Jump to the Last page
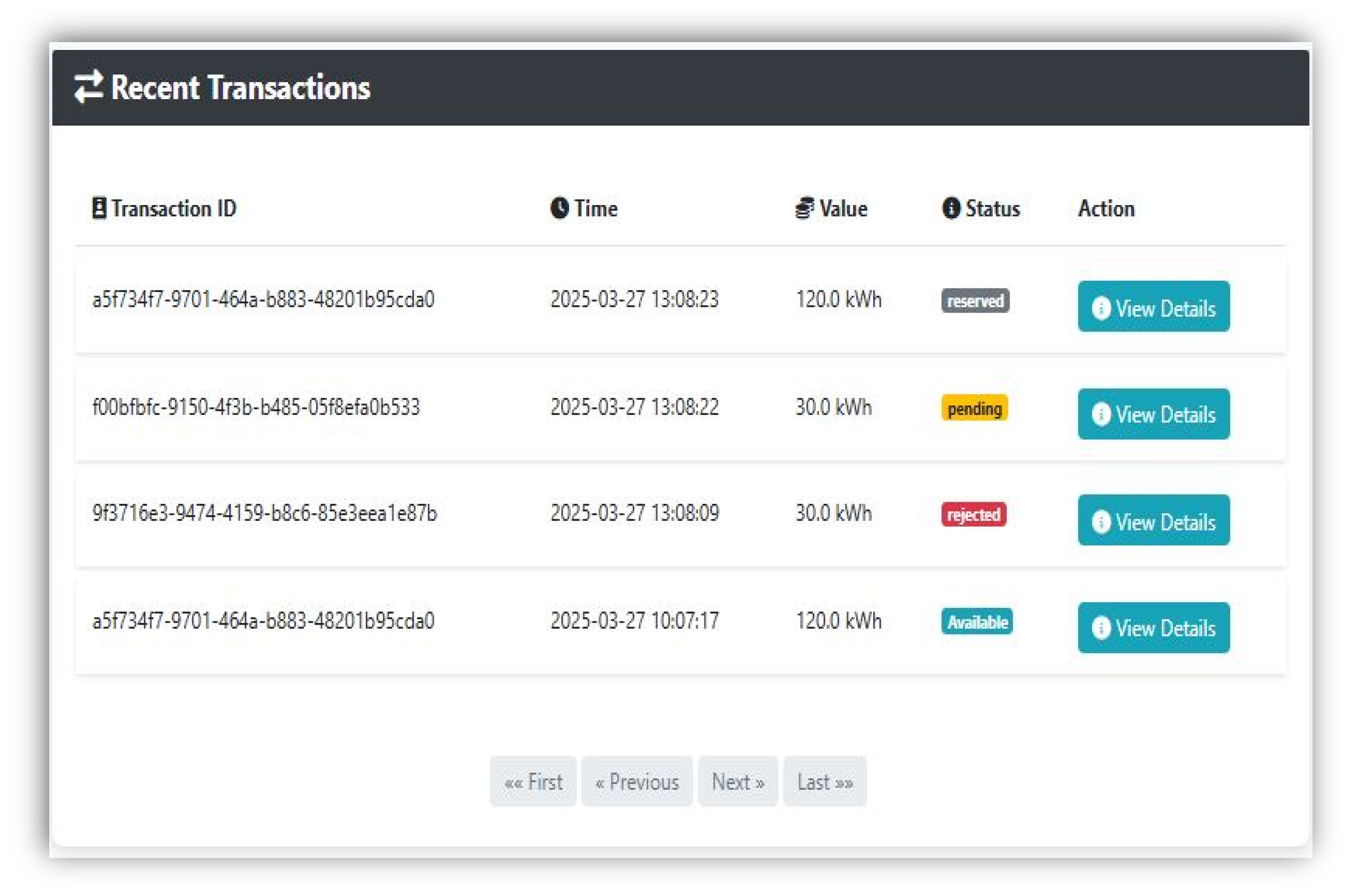Viewport: 1355px width, 896px height. 825,782
